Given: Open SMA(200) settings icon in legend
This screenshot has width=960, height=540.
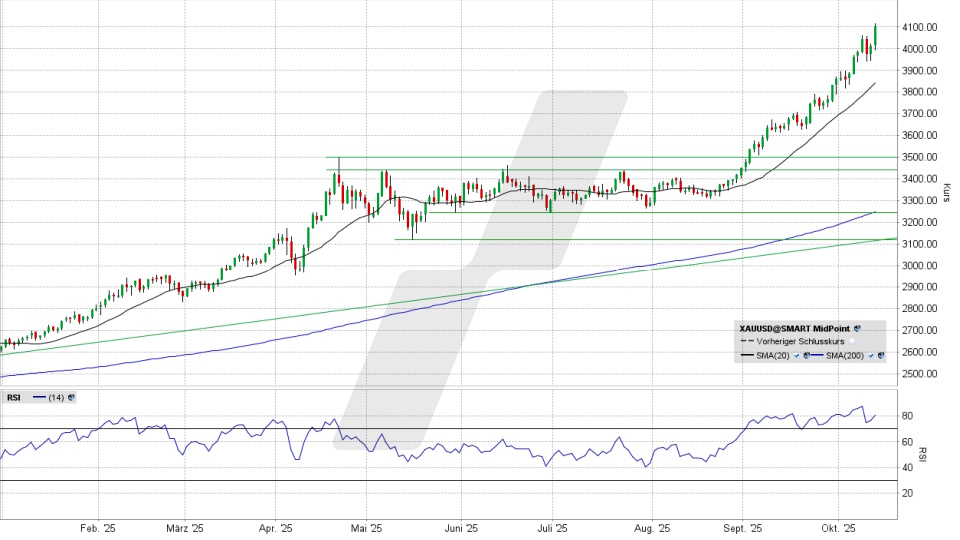Looking at the screenshot, I should tap(880, 356).
